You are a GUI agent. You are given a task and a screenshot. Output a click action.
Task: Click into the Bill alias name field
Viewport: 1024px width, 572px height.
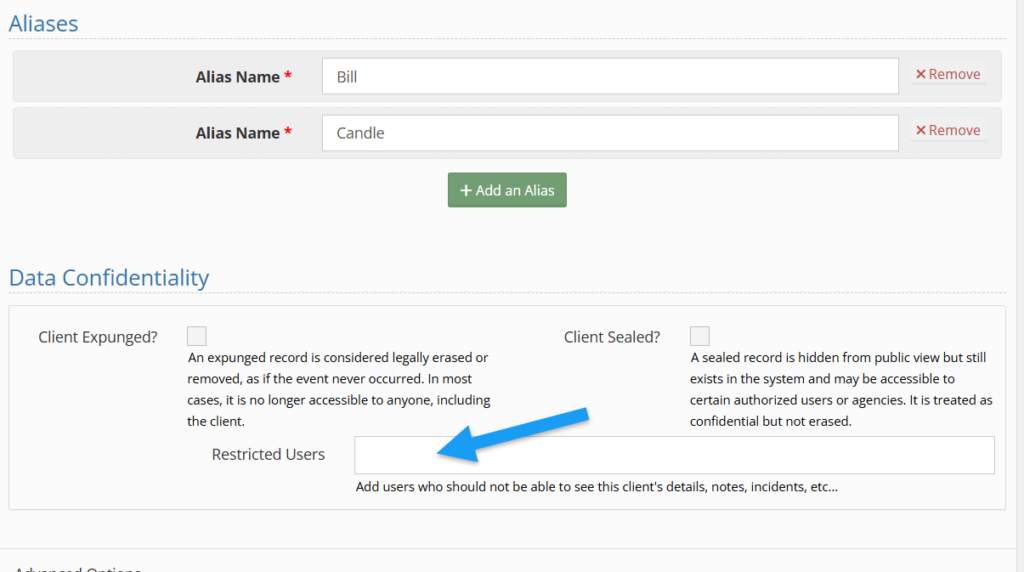[610, 77]
